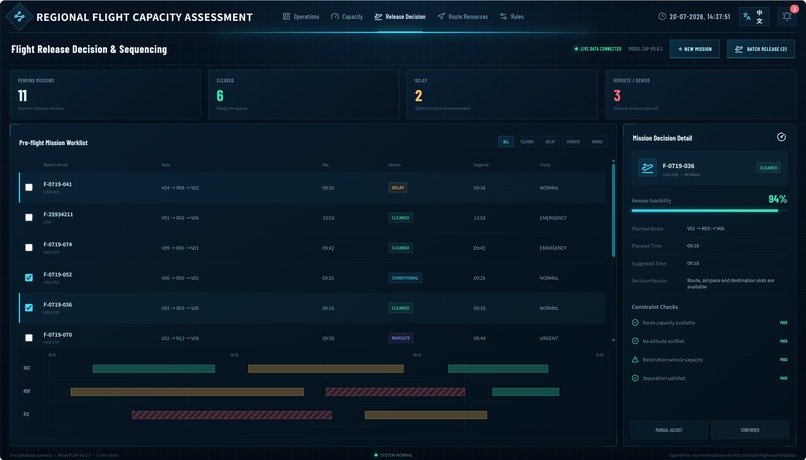Open notifications bell
Screen dimensions: 806x460
point(786,16)
